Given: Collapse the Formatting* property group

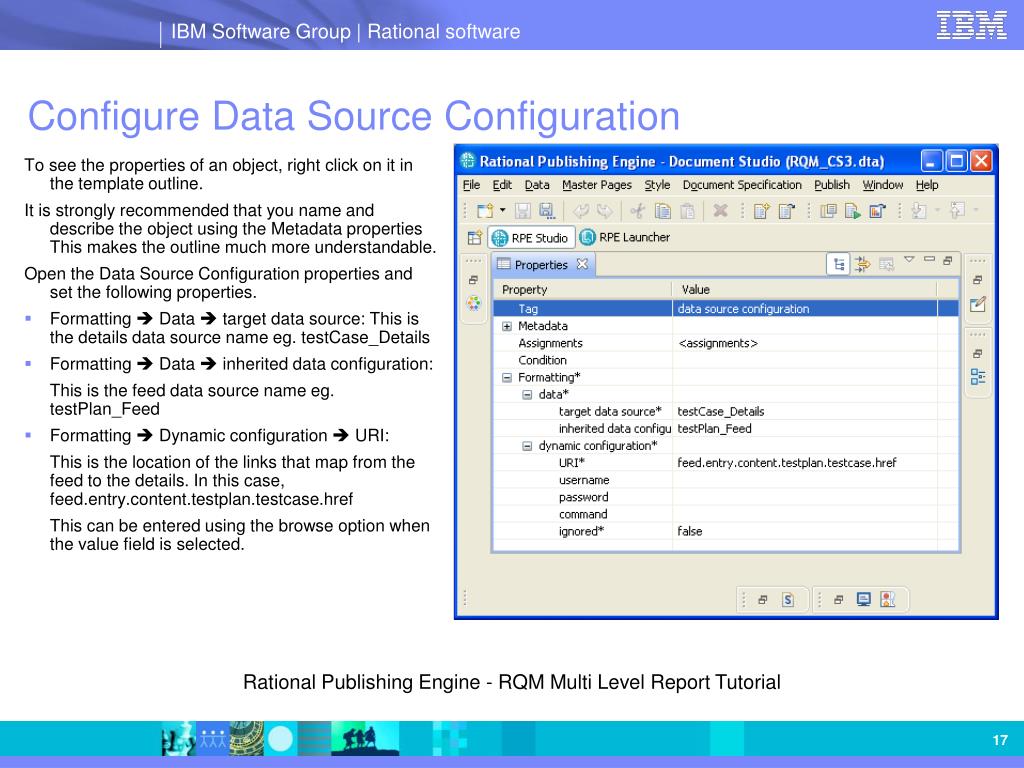Looking at the screenshot, I should coord(507,377).
